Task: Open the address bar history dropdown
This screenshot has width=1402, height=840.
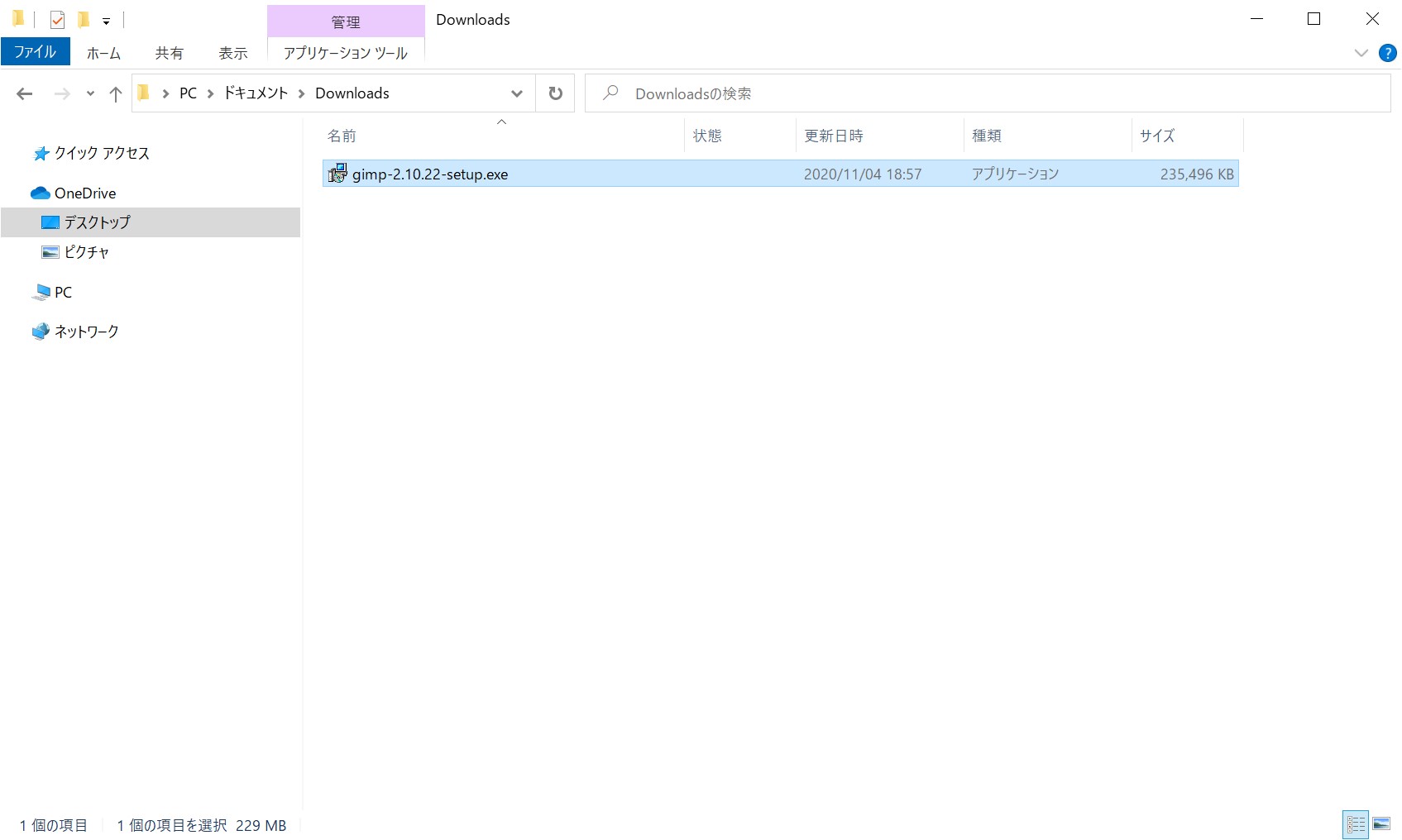Action: pyautogui.click(x=516, y=93)
